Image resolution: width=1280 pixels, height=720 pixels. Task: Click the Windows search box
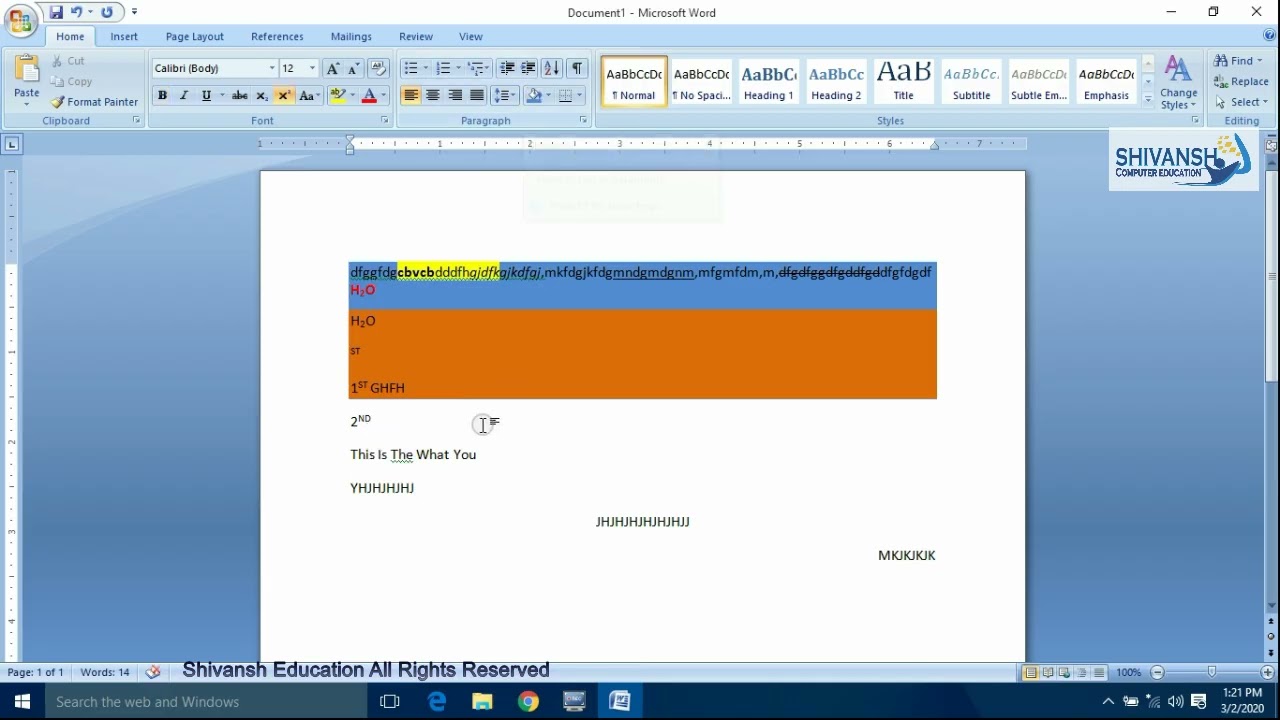click(206, 701)
